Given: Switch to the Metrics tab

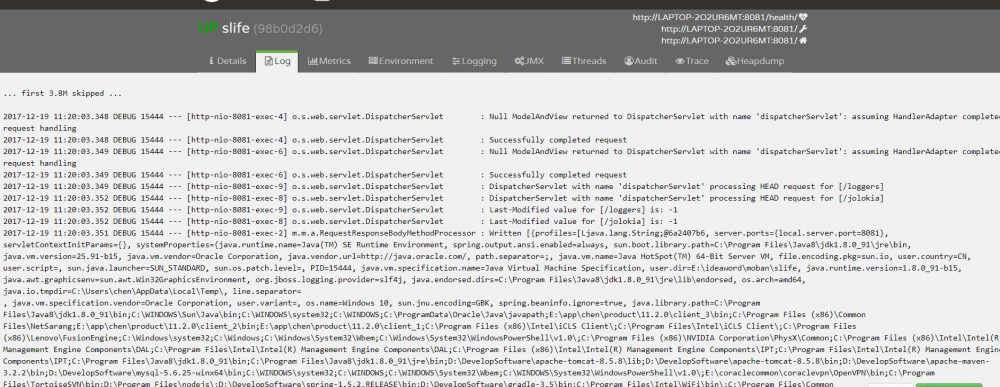Looking at the screenshot, I should 329,61.
